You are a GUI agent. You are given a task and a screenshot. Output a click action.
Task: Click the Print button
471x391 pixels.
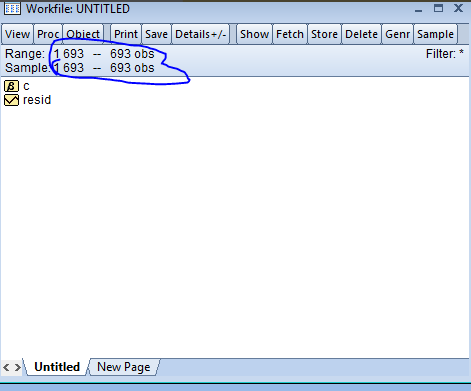tap(126, 34)
